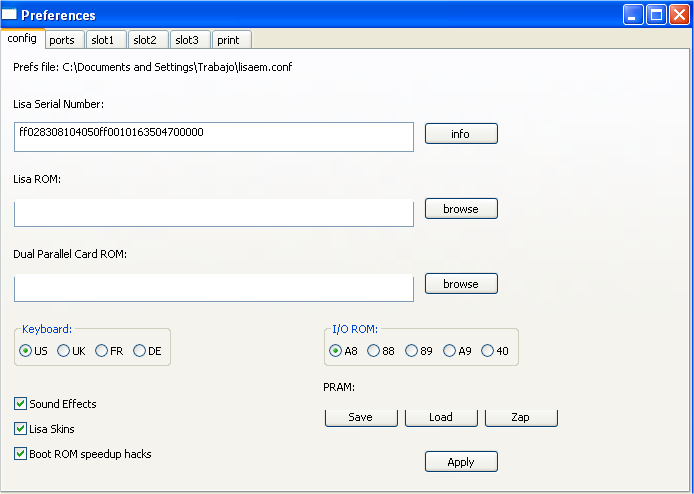Click the info button for serial number
Image resolution: width=694 pixels, height=494 pixels.
coord(461,134)
